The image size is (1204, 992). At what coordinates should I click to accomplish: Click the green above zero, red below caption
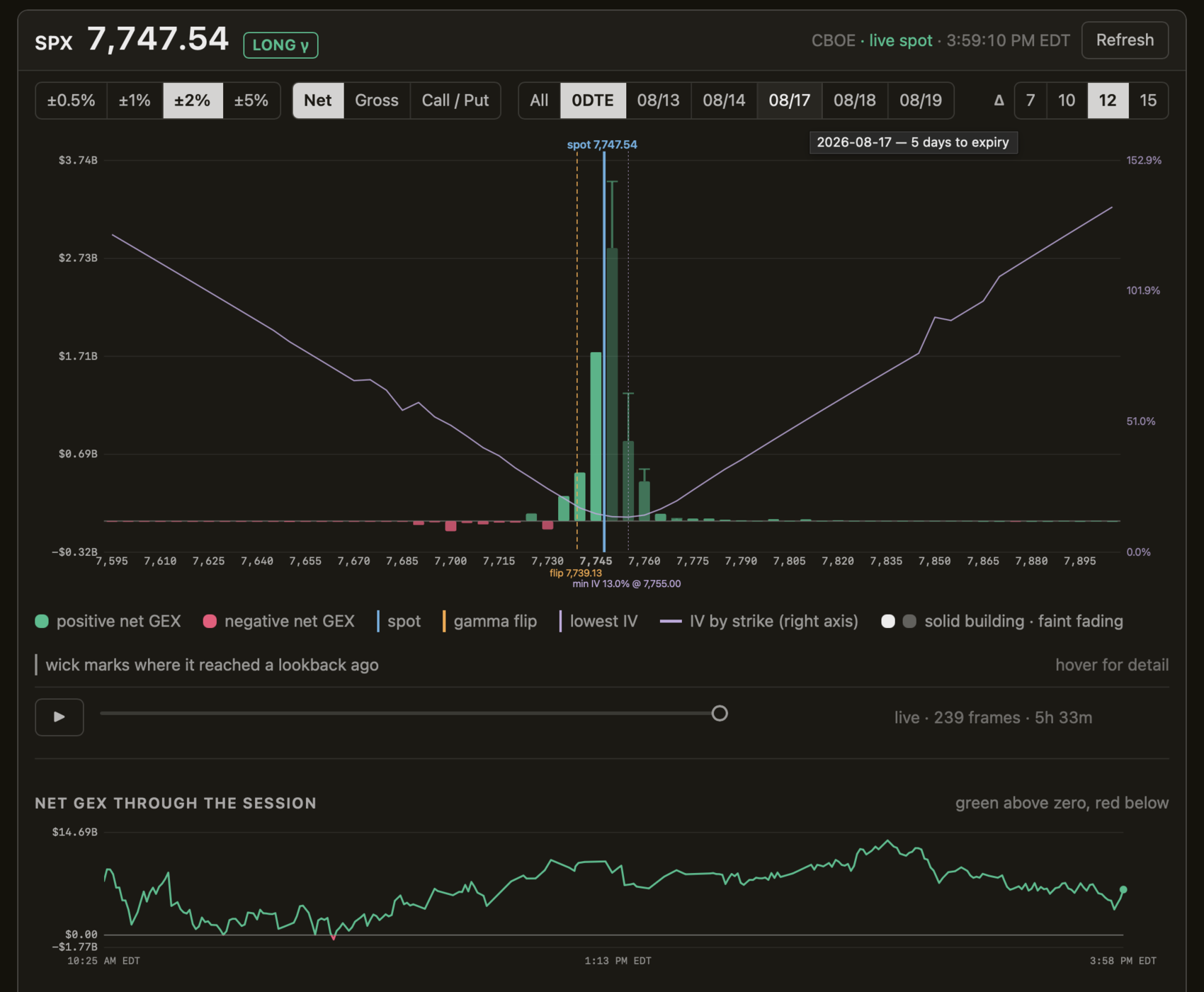tap(1062, 803)
